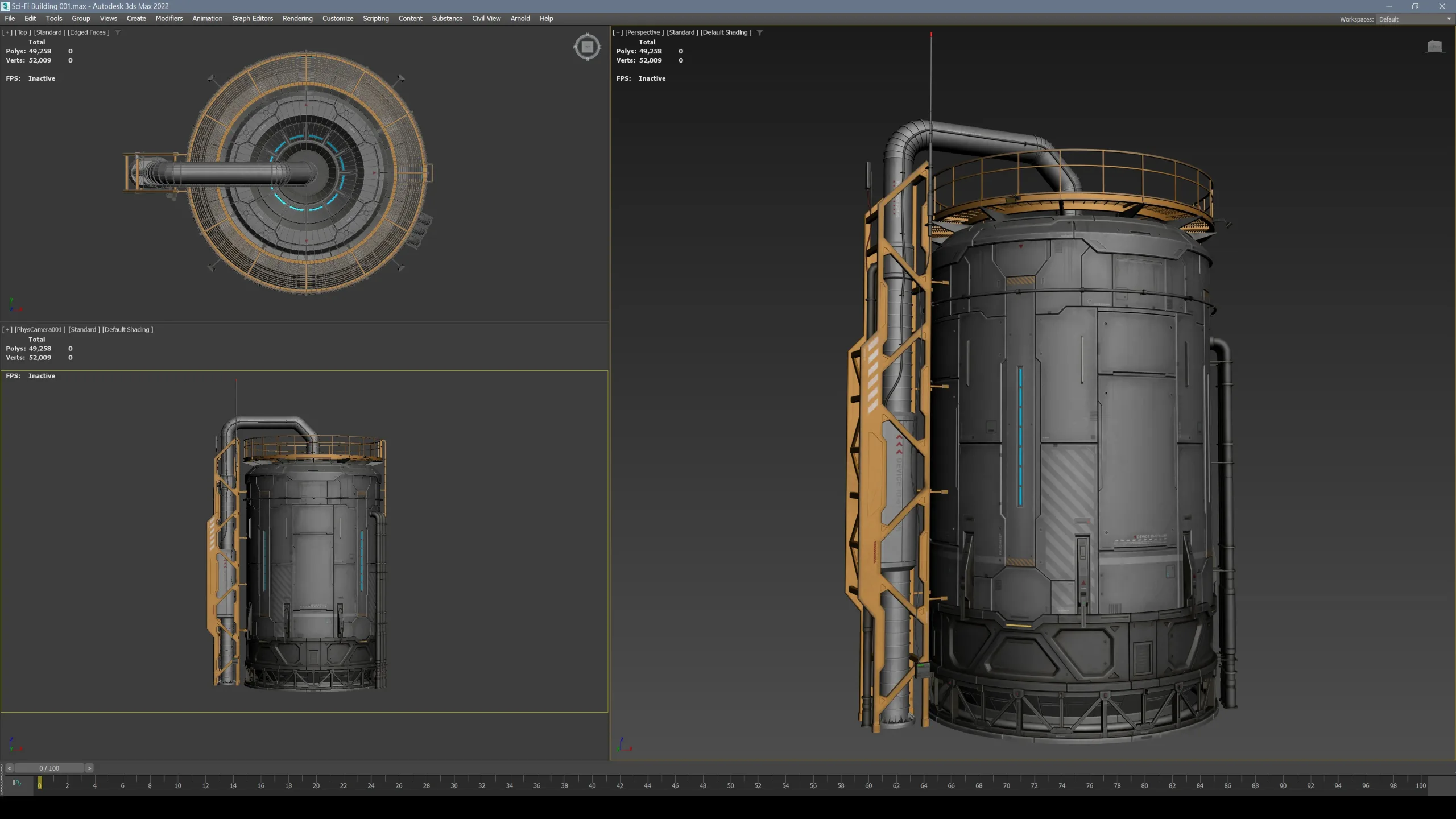Step back one frame with the left arrow
The height and width of the screenshot is (819, 1456).
10,768
